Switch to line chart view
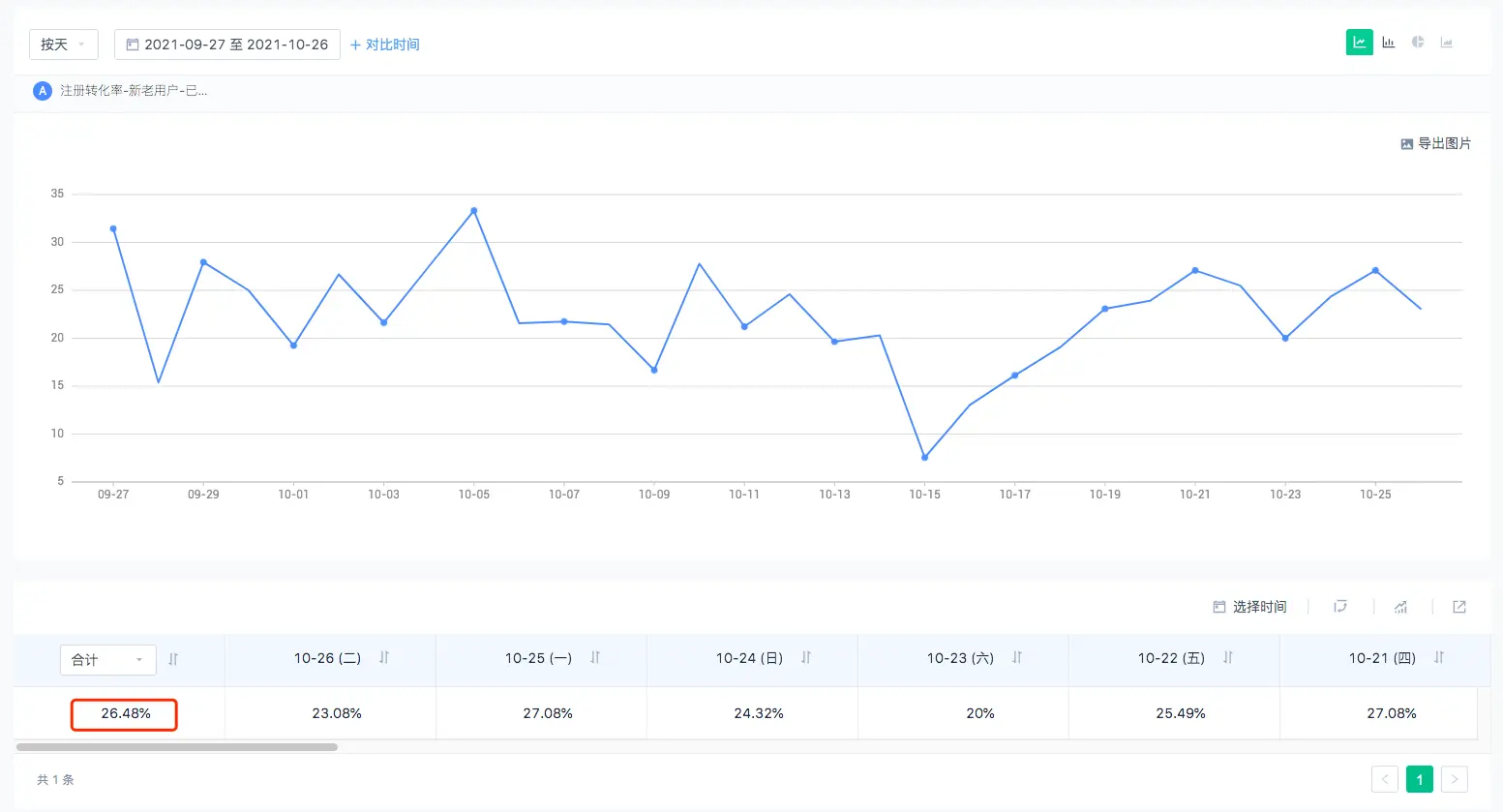This screenshot has height=812, width=1503. pyautogui.click(x=1359, y=43)
